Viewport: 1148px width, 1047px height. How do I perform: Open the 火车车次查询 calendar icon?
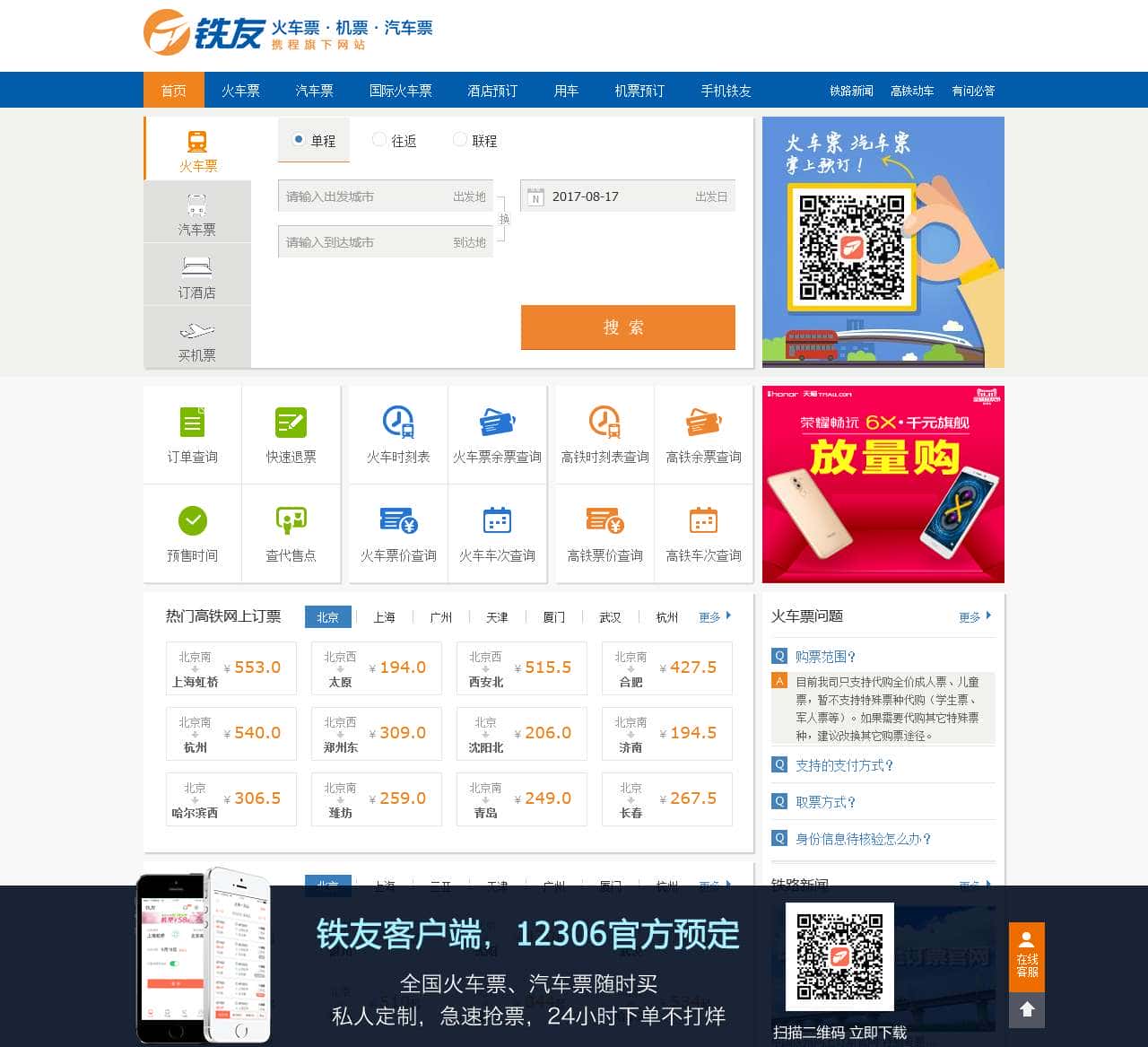[x=497, y=520]
